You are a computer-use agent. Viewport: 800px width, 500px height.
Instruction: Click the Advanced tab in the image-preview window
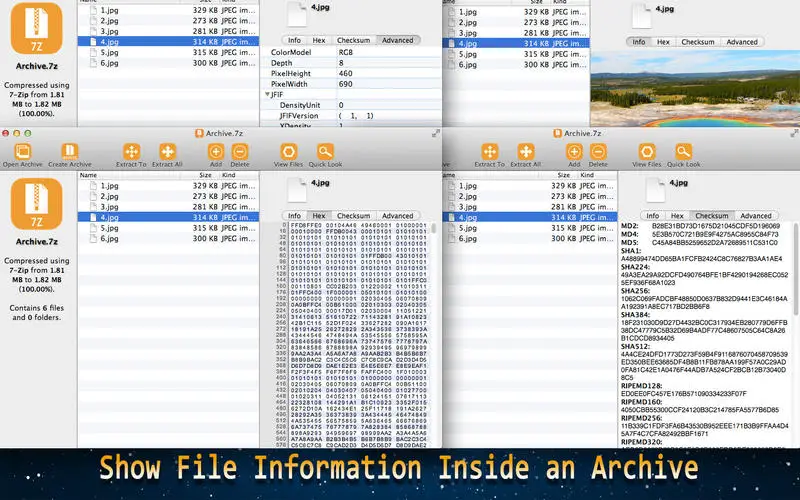742,42
